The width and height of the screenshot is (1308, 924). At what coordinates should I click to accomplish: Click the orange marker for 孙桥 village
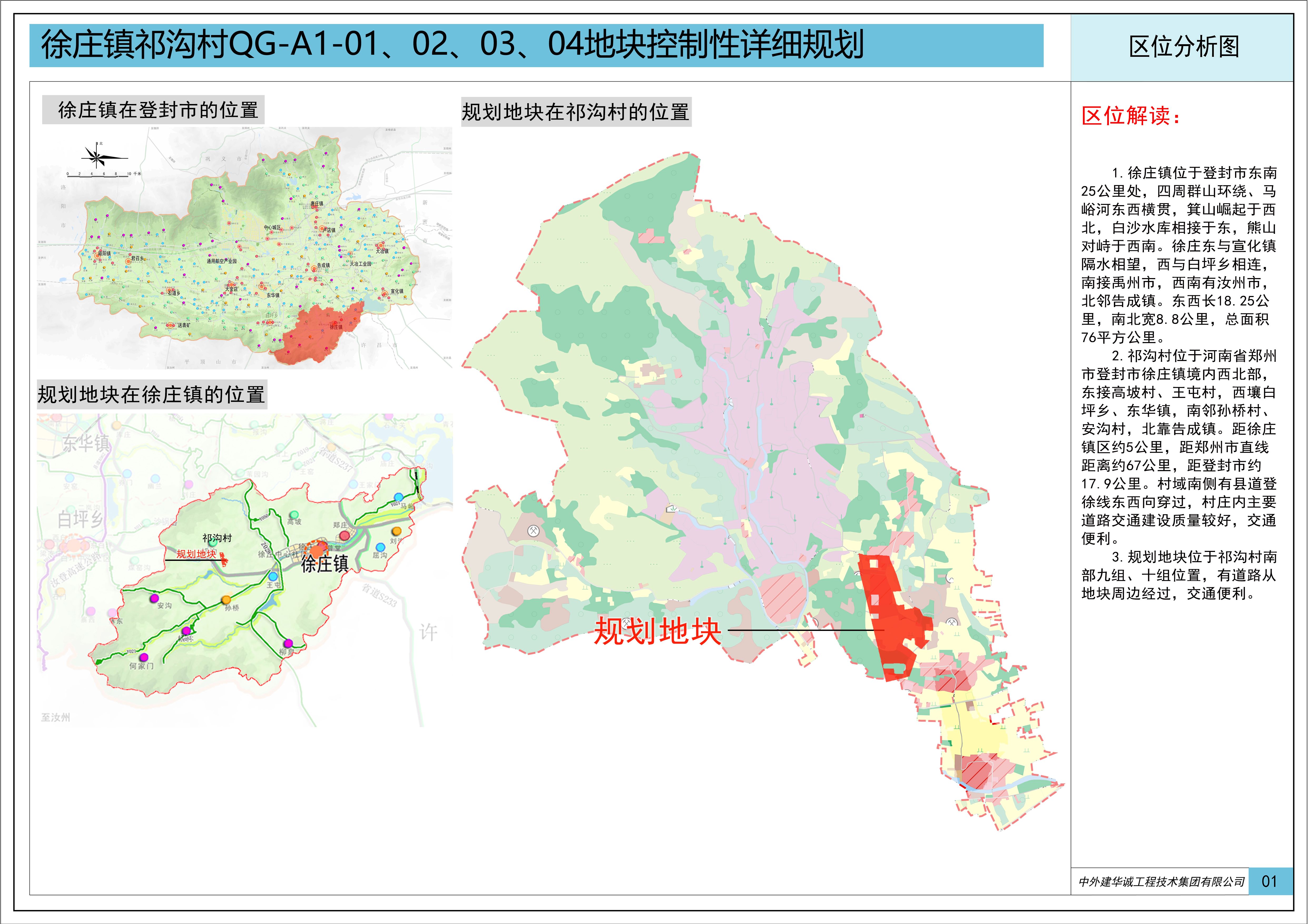pos(226,600)
